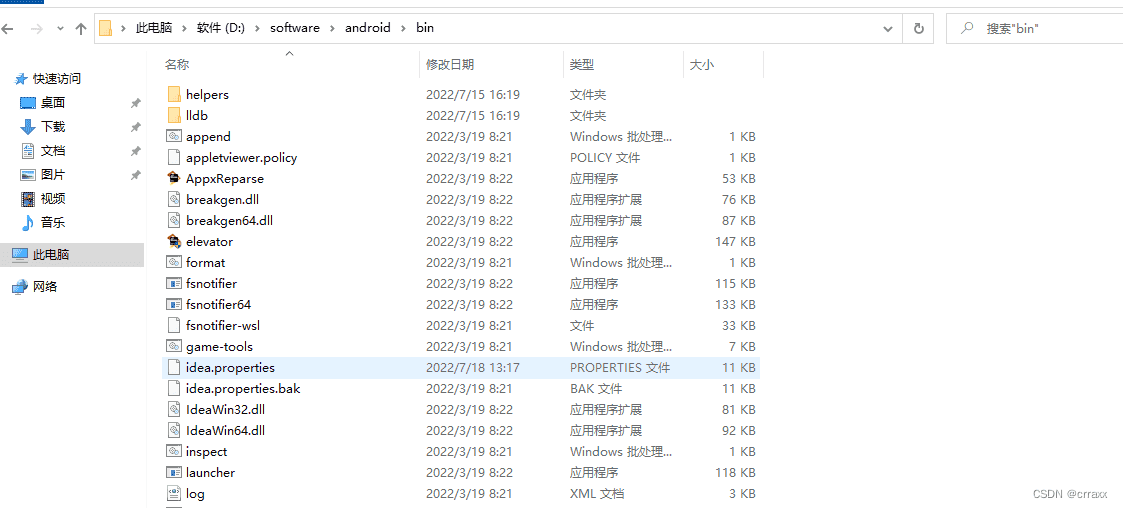Navigate to android in breadcrumb
This screenshot has width=1123, height=508.
[368, 29]
